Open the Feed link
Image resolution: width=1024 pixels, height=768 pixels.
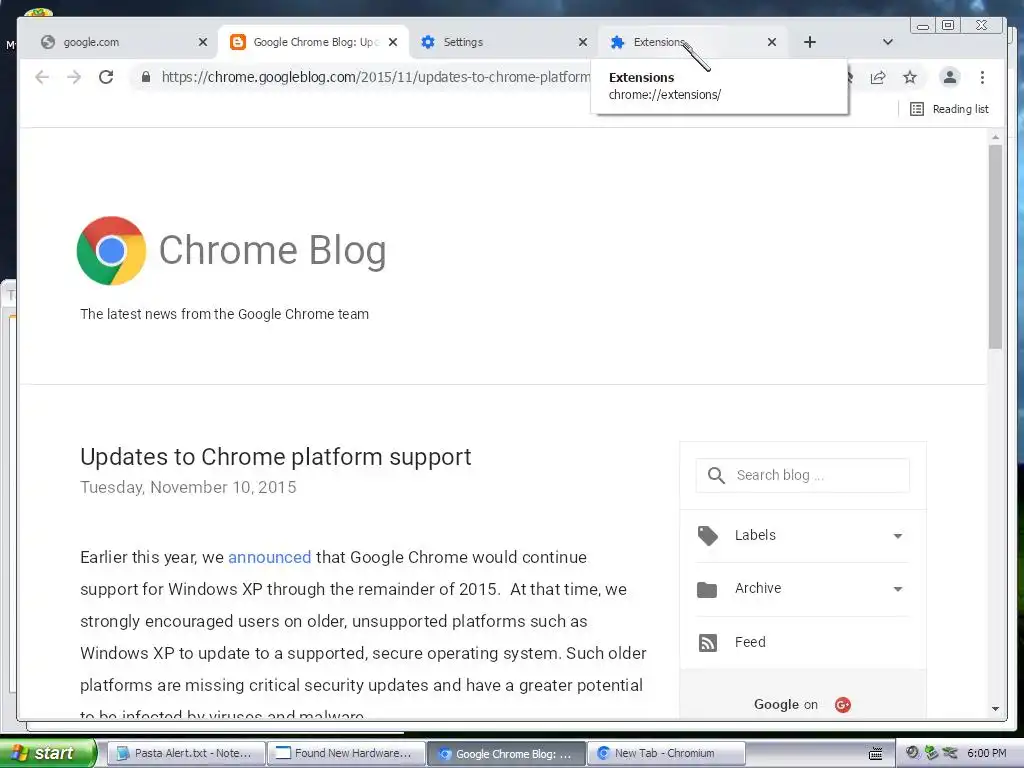point(750,642)
